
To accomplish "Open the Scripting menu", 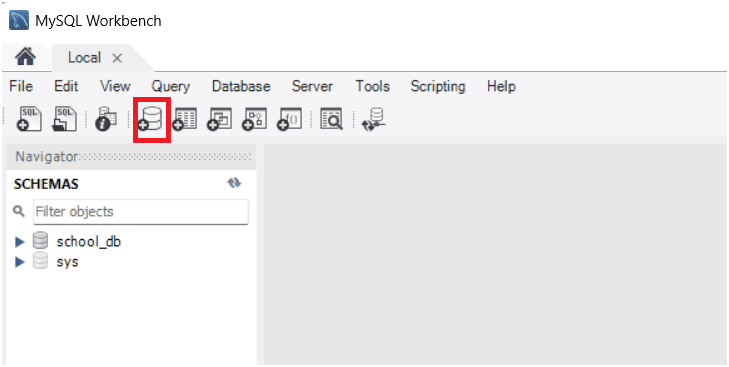I will [438, 87].
